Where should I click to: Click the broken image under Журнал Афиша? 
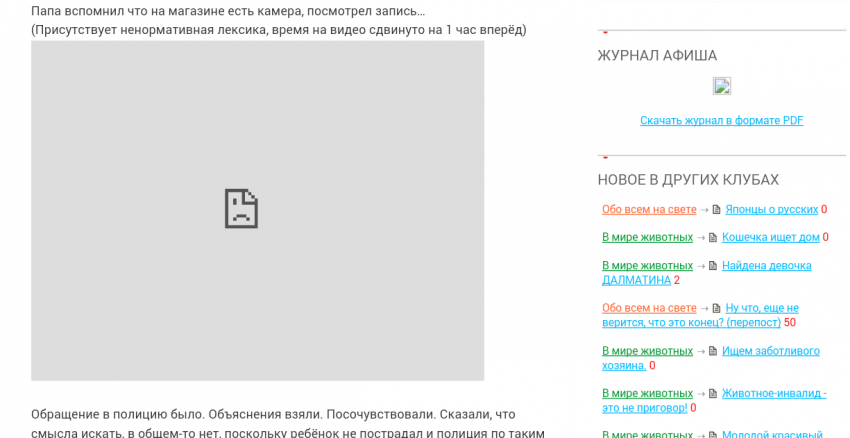[721, 86]
